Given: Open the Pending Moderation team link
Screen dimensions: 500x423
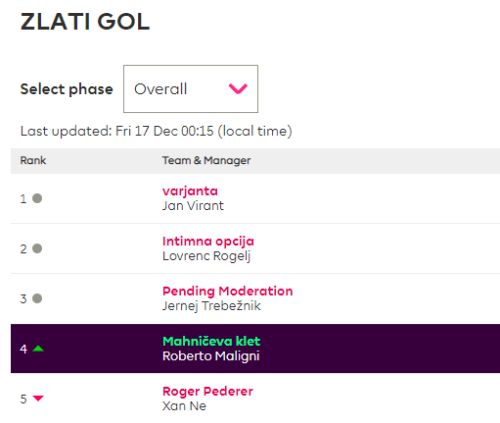Looking at the screenshot, I should 227,291.
